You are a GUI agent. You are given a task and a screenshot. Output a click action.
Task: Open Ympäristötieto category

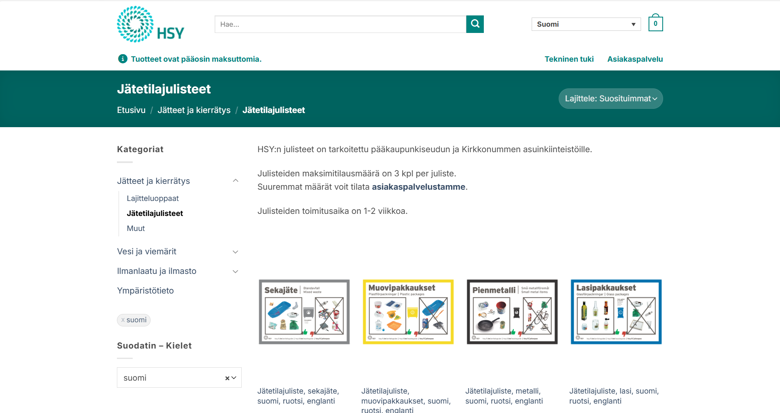[x=145, y=291]
